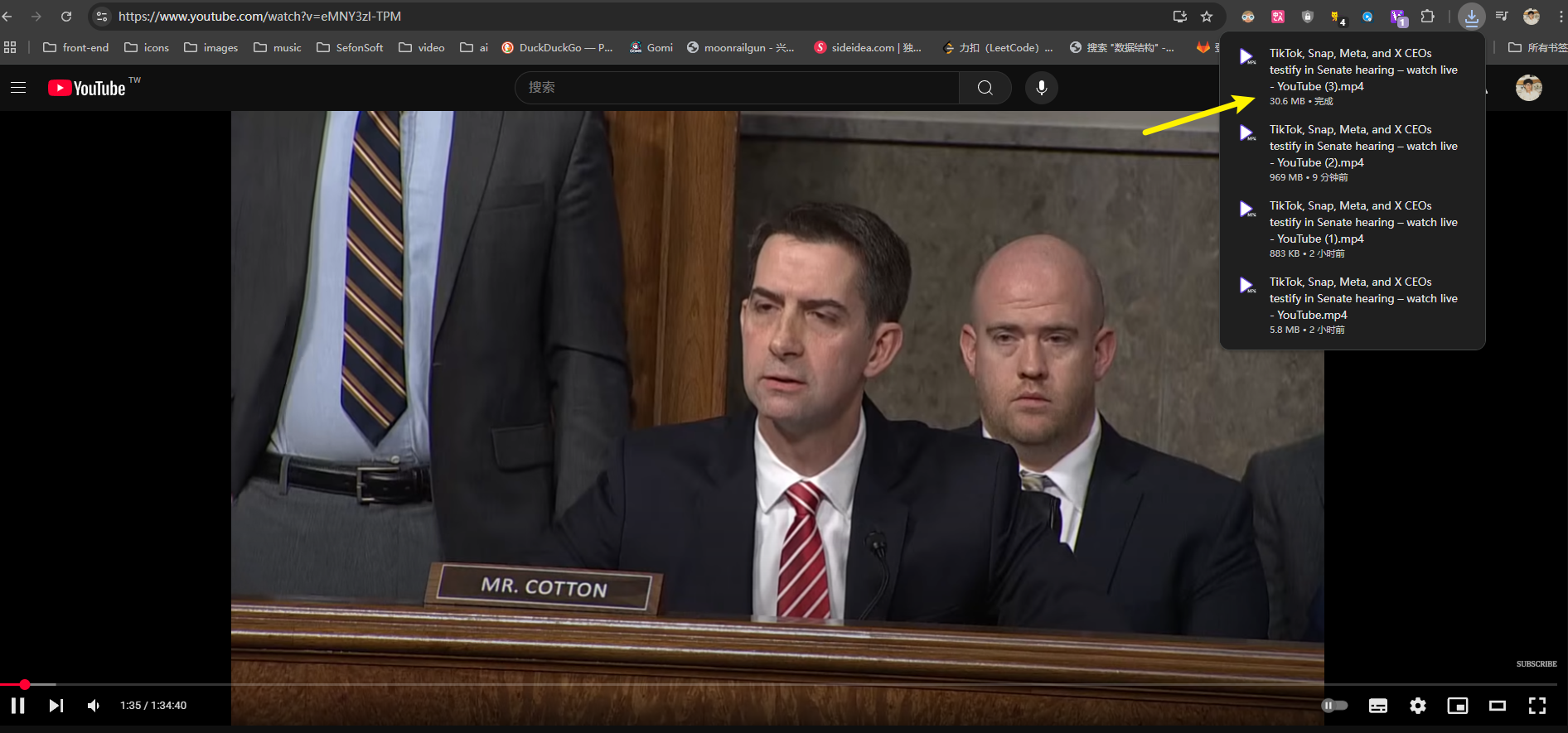
Task: Pause the video playback
Action: tap(17, 706)
